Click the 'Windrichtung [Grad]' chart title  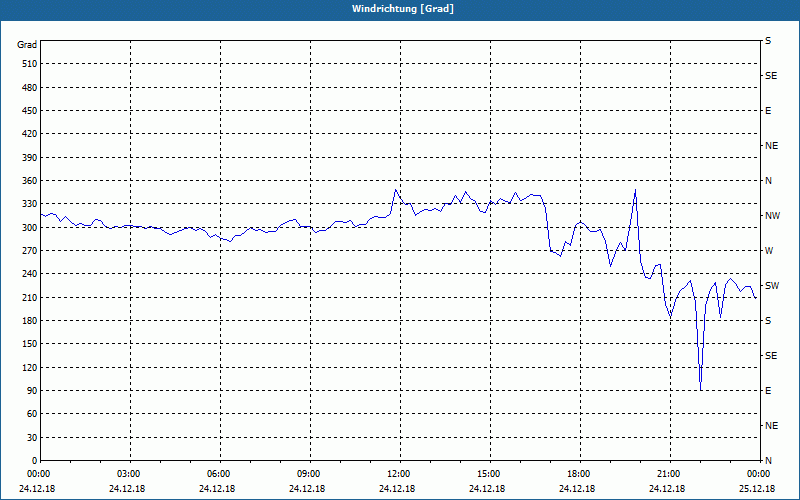[x=403, y=9]
